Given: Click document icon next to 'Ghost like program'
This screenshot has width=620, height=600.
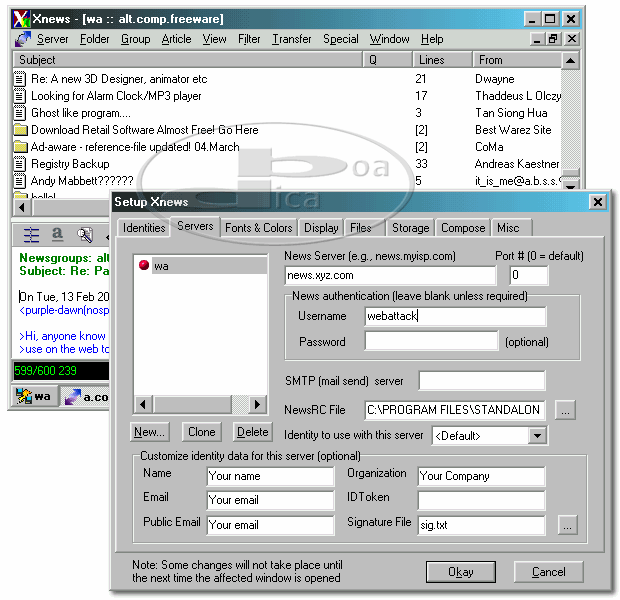Looking at the screenshot, I should [x=20, y=113].
